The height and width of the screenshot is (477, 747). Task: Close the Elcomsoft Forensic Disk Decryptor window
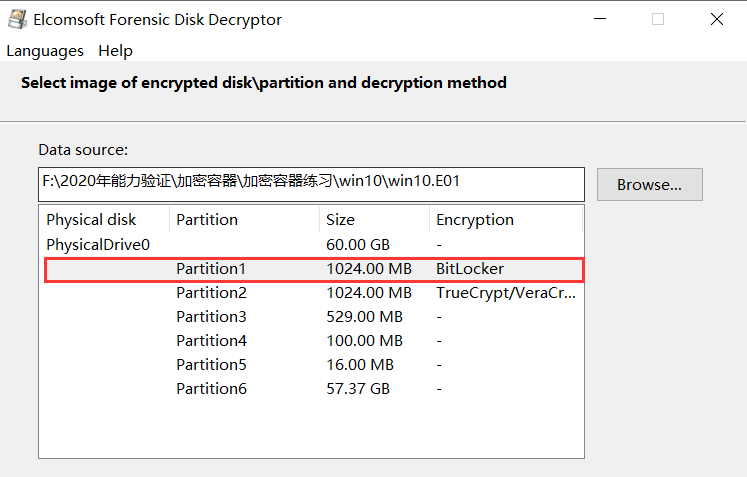click(x=717, y=19)
